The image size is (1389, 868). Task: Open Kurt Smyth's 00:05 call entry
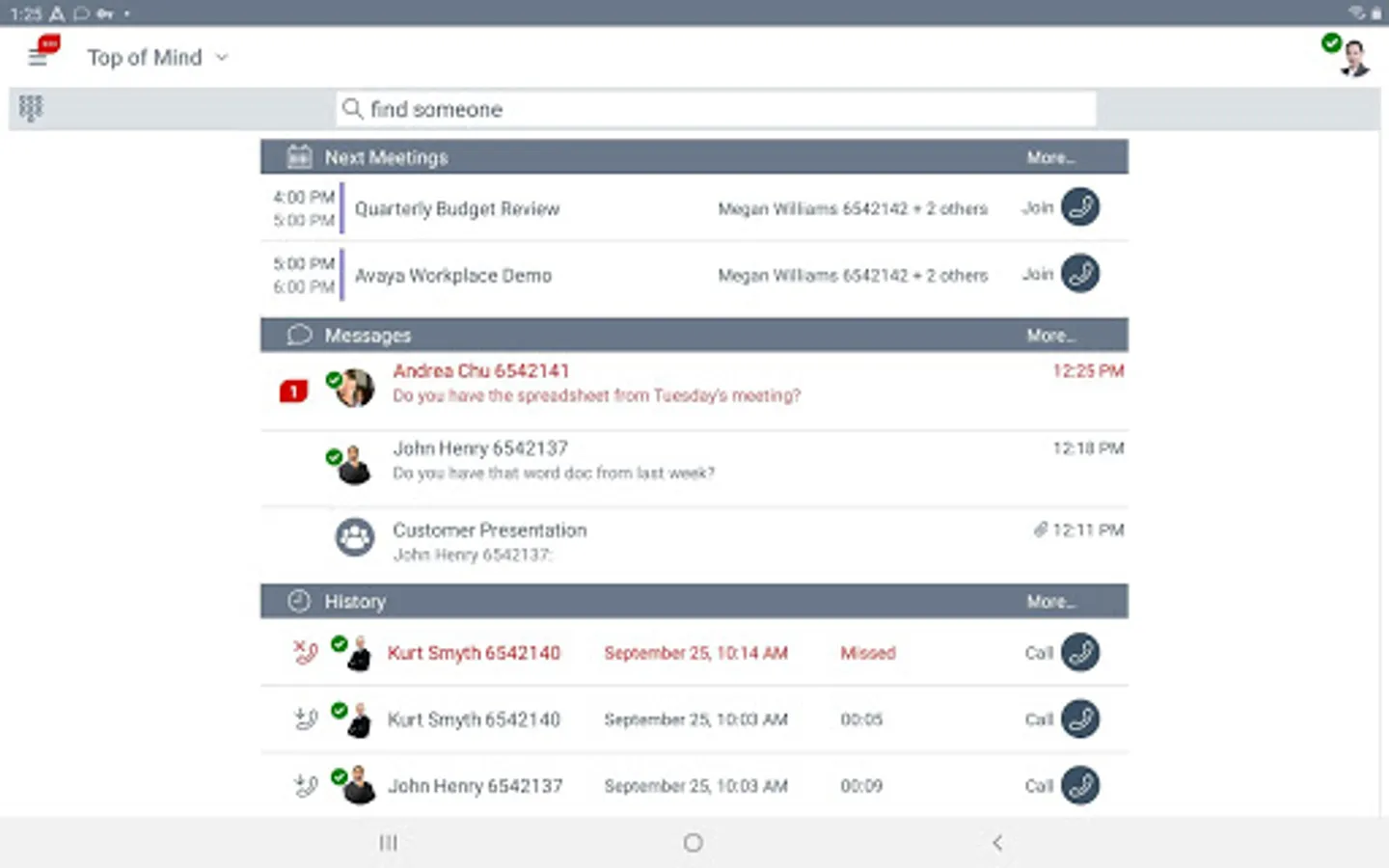pyautogui.click(x=694, y=719)
